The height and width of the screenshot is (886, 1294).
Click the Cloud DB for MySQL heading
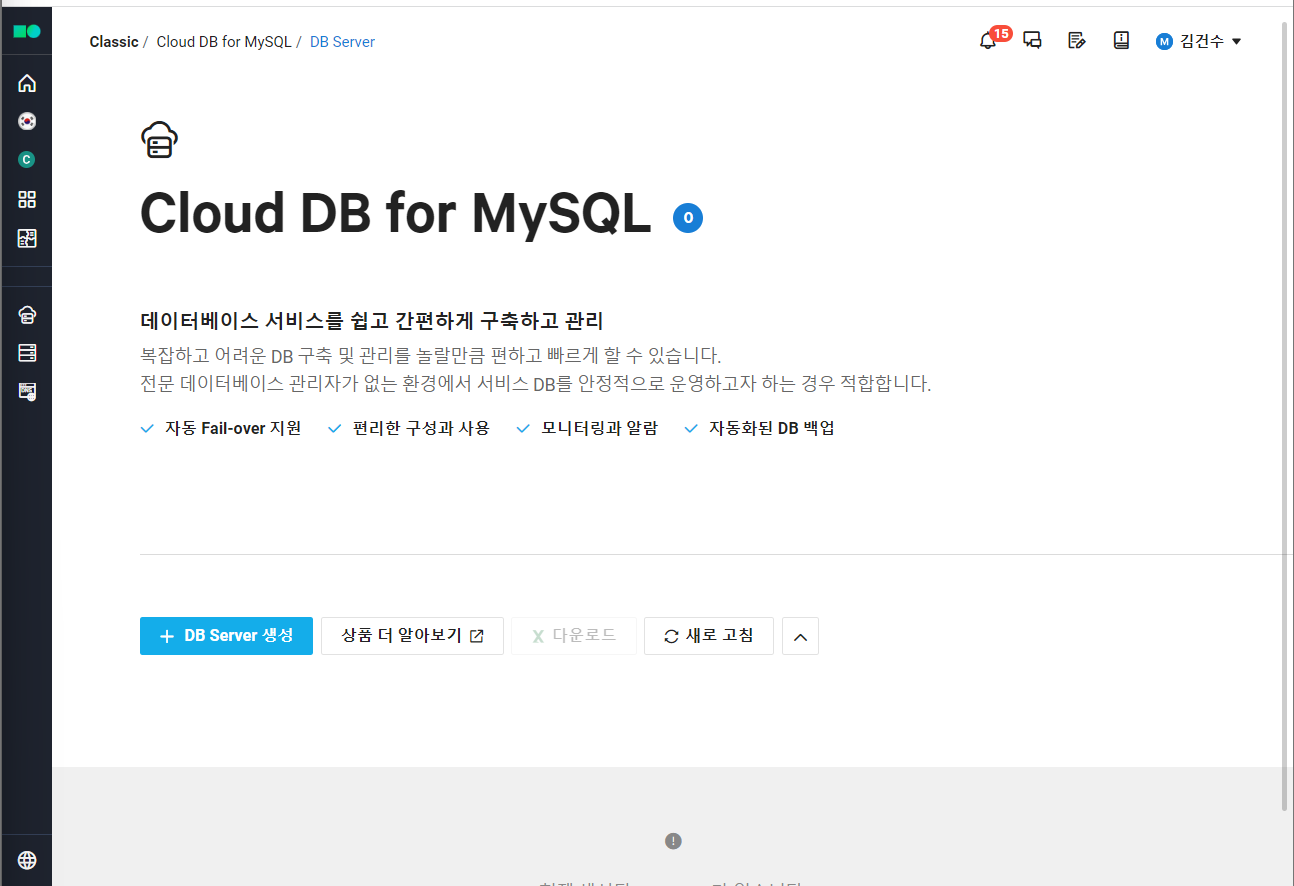396,214
